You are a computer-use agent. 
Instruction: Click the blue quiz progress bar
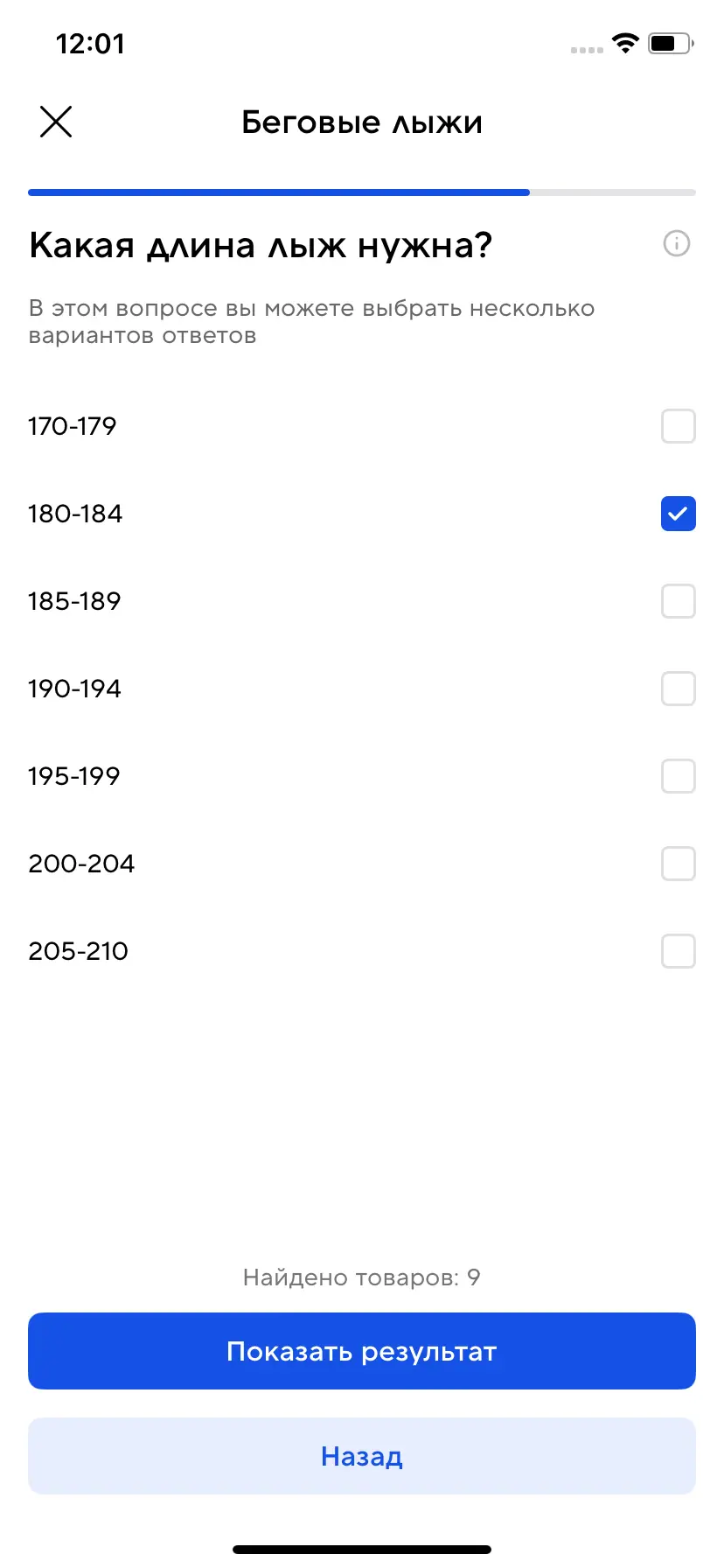tap(278, 192)
